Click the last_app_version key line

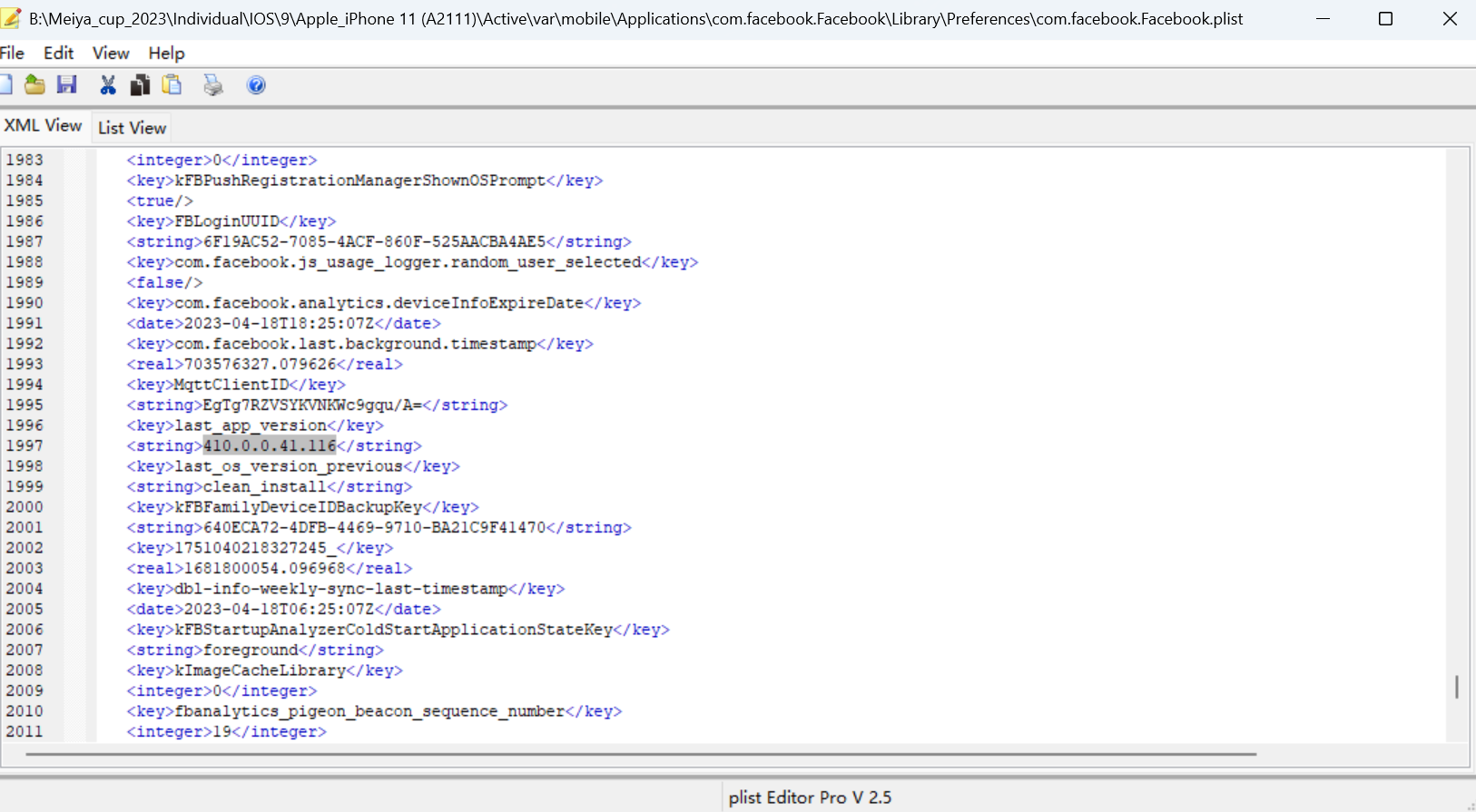(x=255, y=426)
